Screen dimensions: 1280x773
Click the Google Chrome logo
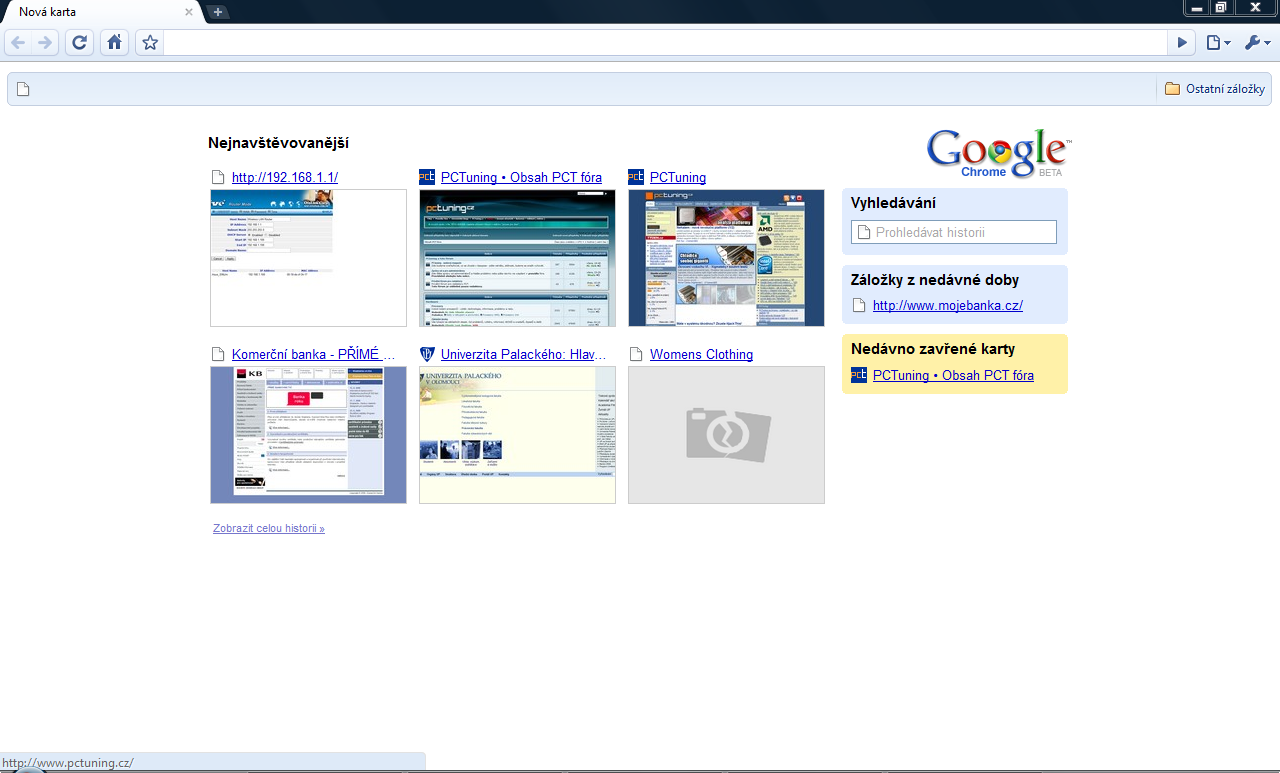coord(998,153)
